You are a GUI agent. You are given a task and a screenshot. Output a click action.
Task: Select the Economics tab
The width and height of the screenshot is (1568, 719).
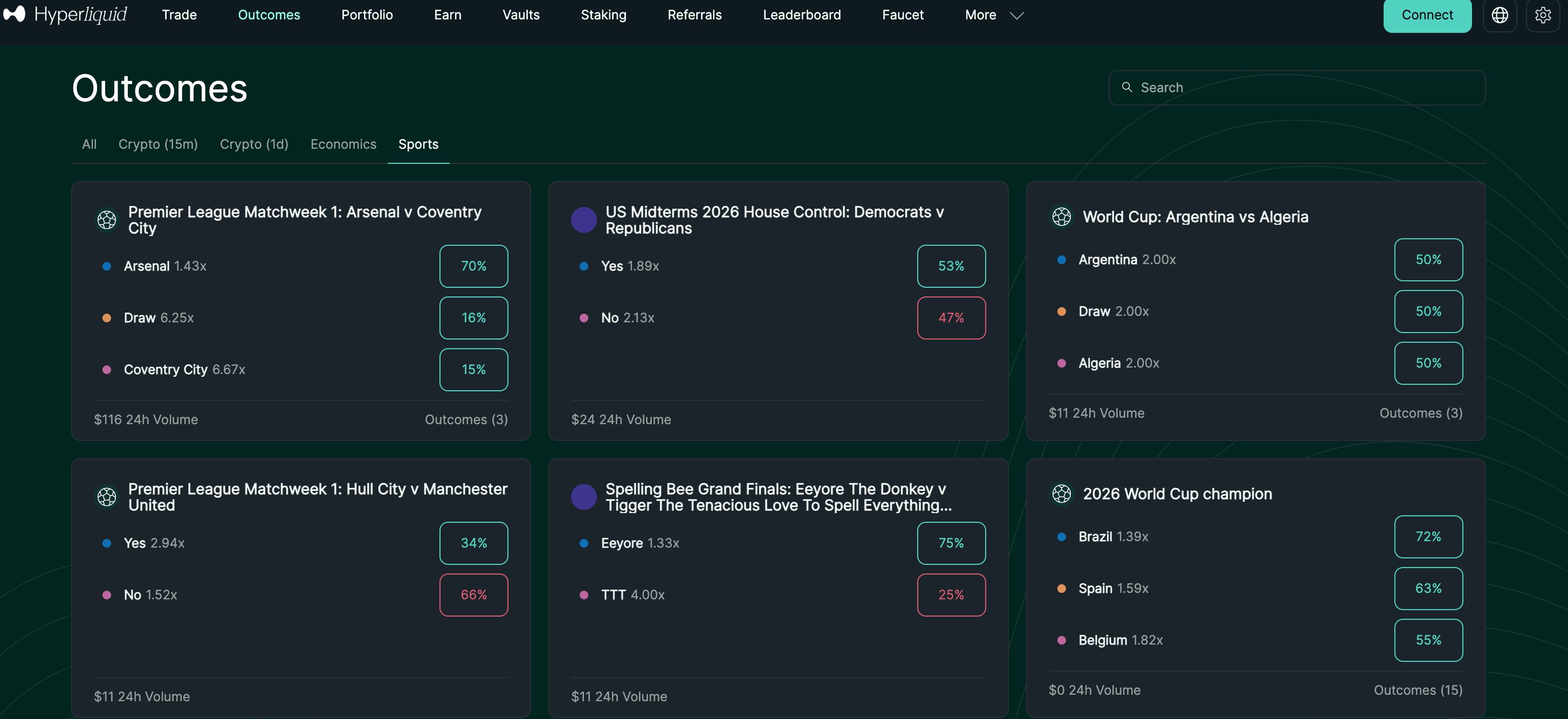(343, 144)
